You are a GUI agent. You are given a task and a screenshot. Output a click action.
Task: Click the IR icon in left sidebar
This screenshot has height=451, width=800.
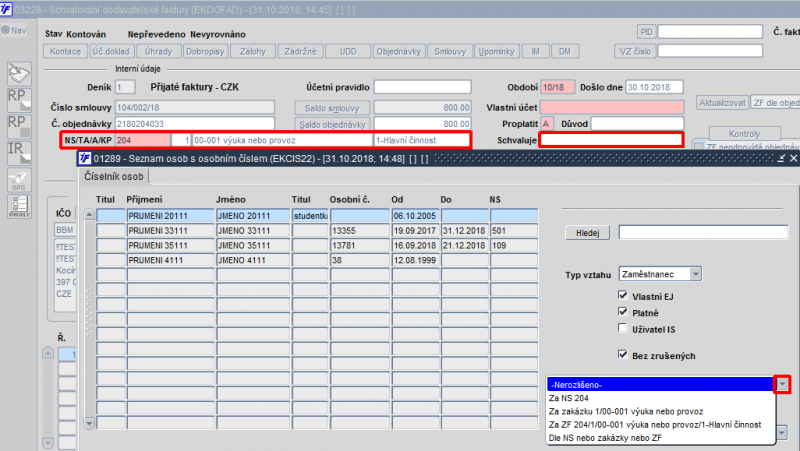tap(17, 151)
